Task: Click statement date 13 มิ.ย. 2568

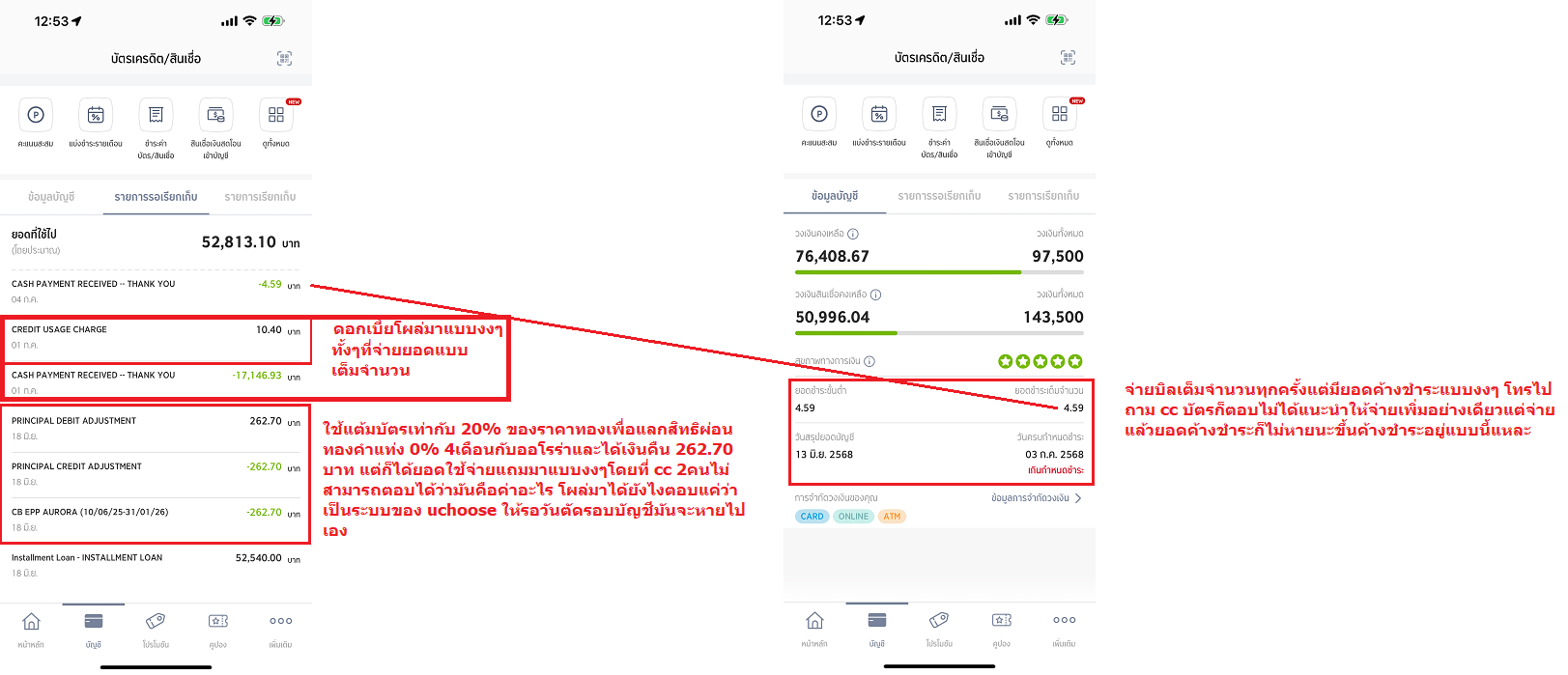Action: [824, 454]
